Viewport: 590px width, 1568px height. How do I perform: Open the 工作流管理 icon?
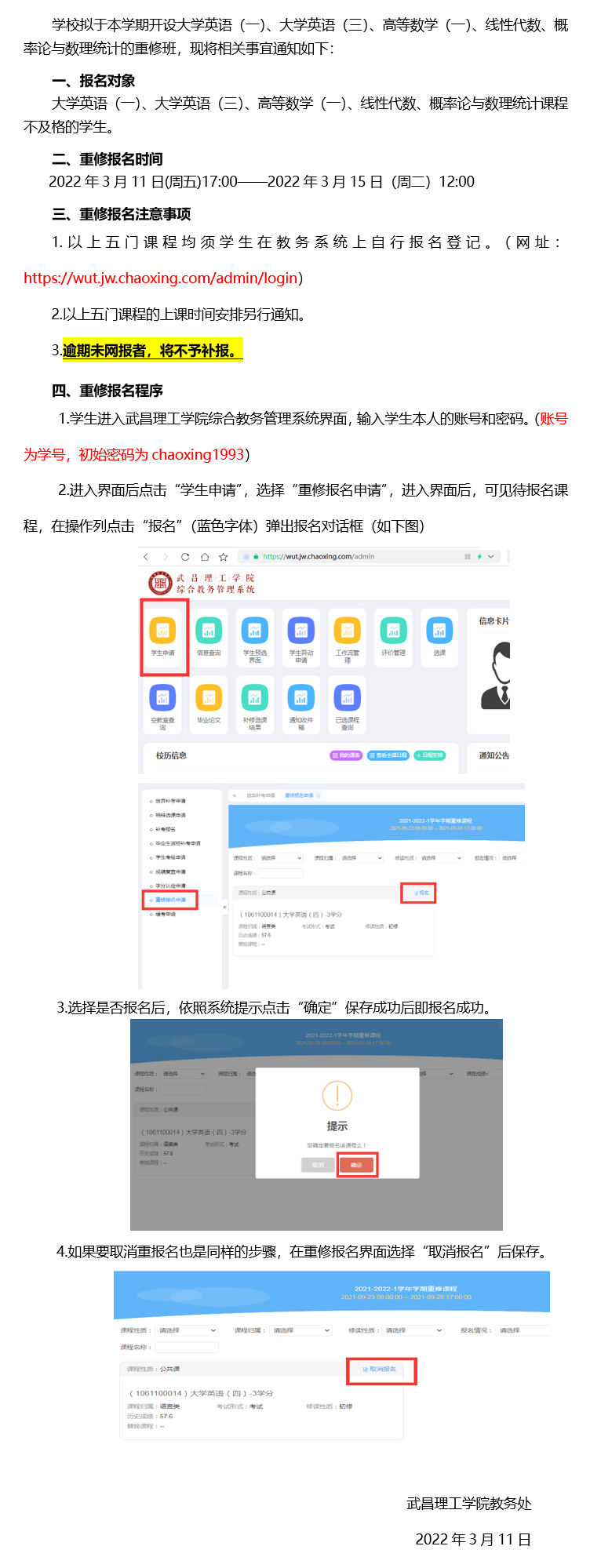click(x=348, y=630)
